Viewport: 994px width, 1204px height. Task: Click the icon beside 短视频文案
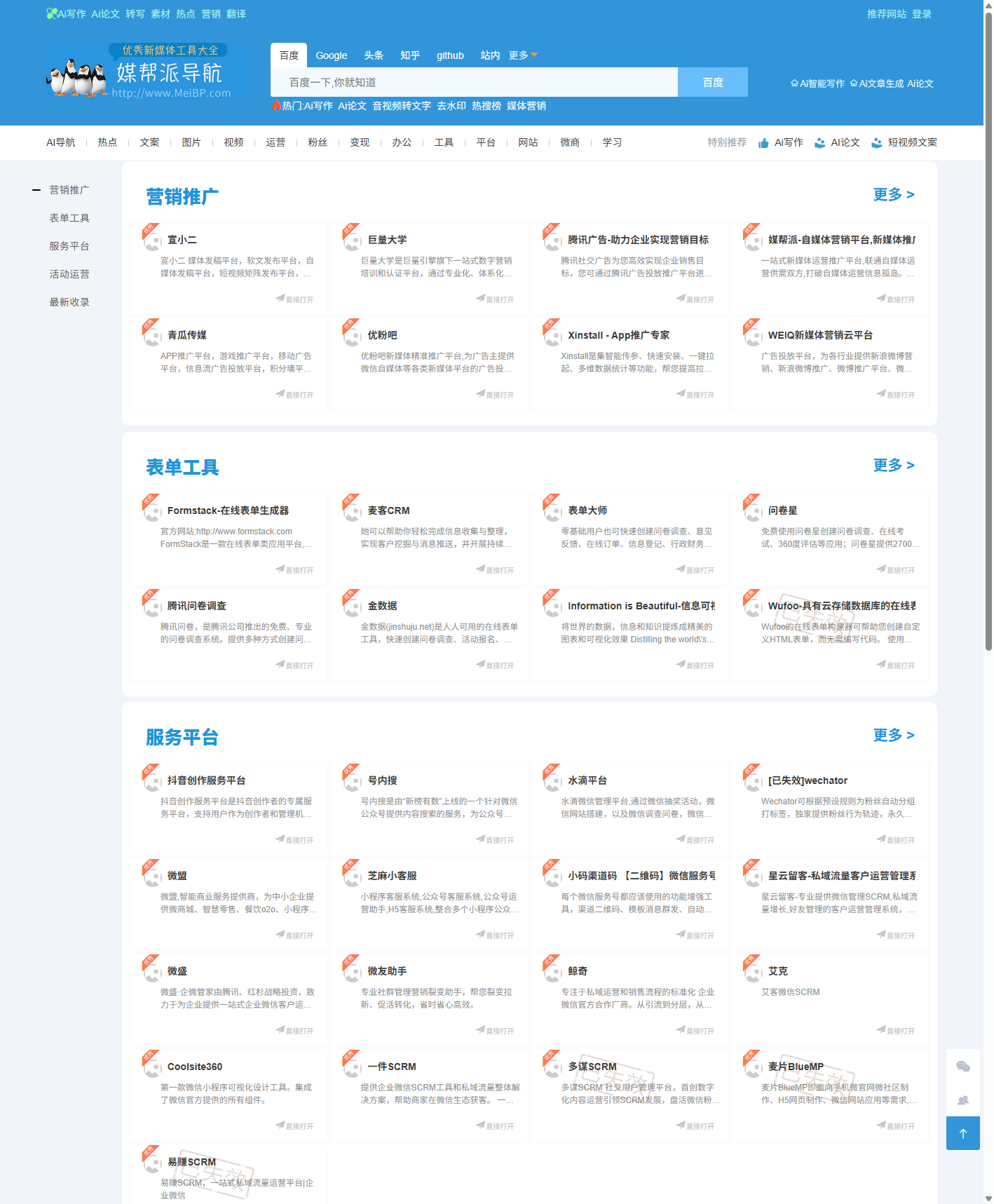coord(877,143)
